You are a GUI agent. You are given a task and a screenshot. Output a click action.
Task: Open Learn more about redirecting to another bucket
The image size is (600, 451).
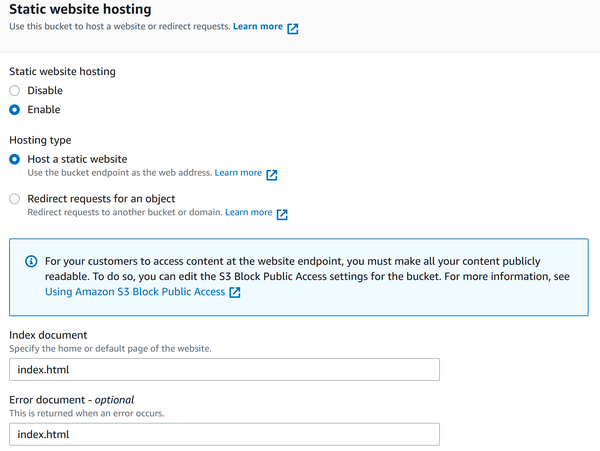point(248,212)
